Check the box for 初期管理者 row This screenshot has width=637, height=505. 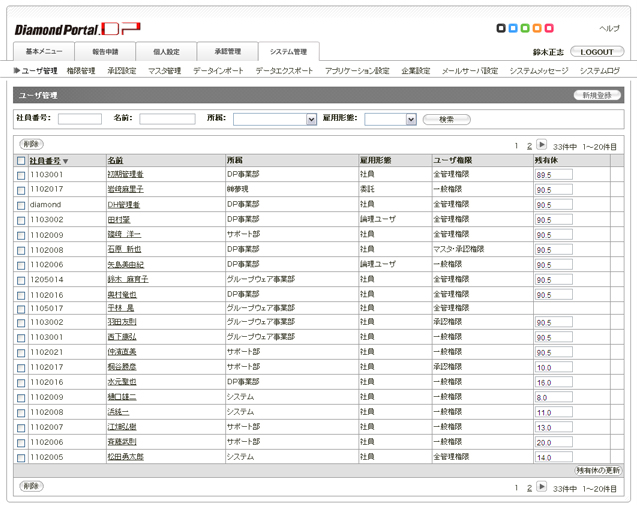(21, 176)
